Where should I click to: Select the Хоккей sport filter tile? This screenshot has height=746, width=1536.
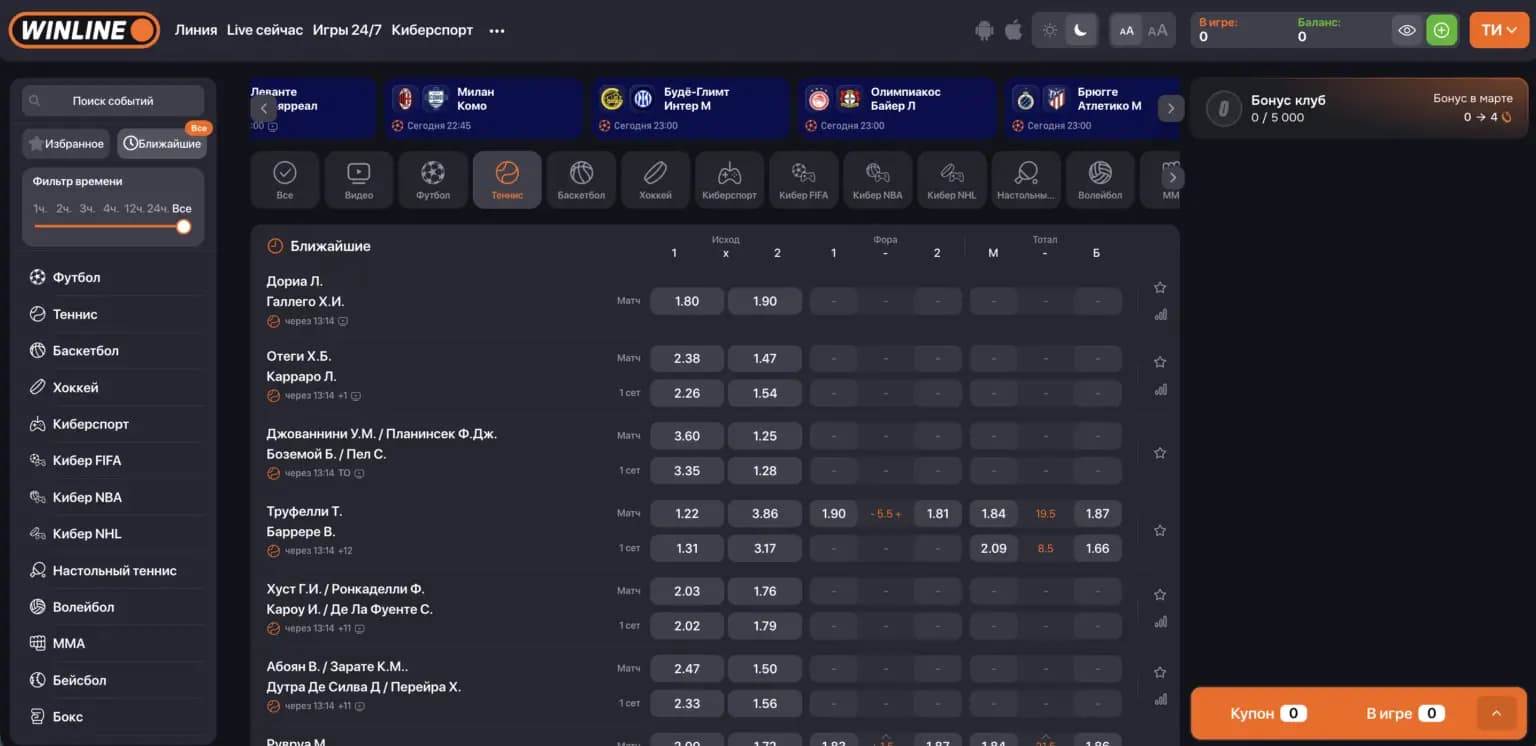tap(655, 180)
